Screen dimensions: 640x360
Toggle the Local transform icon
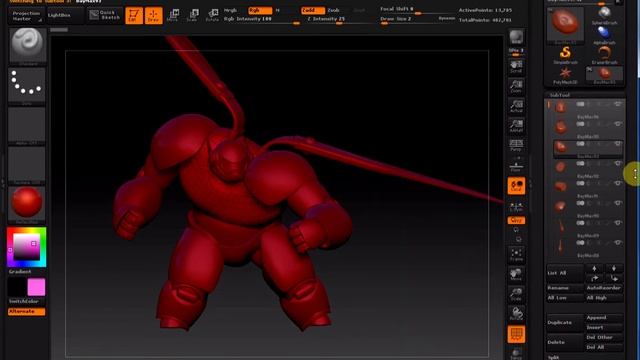(x=516, y=186)
